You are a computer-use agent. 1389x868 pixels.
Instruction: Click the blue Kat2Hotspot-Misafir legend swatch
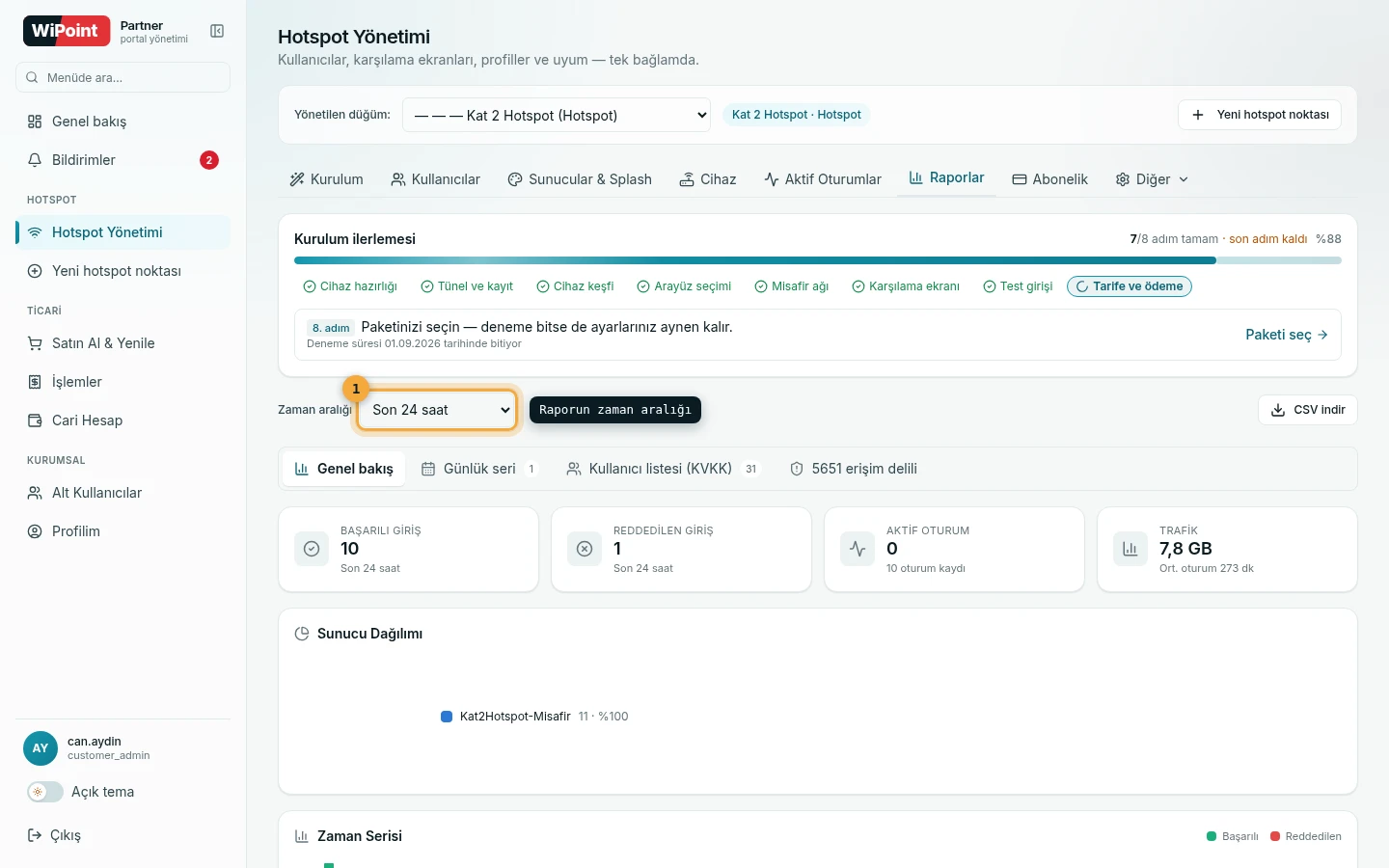pos(447,717)
